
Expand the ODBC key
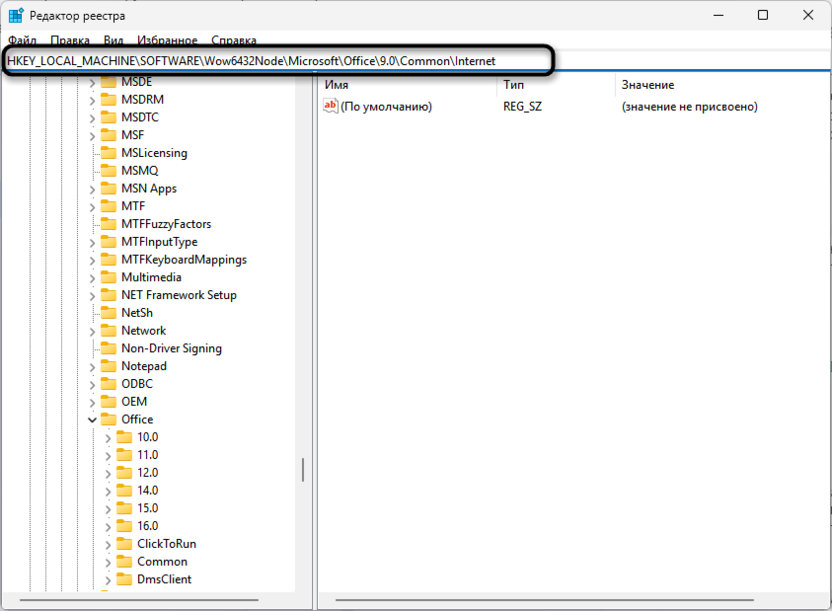92,385
